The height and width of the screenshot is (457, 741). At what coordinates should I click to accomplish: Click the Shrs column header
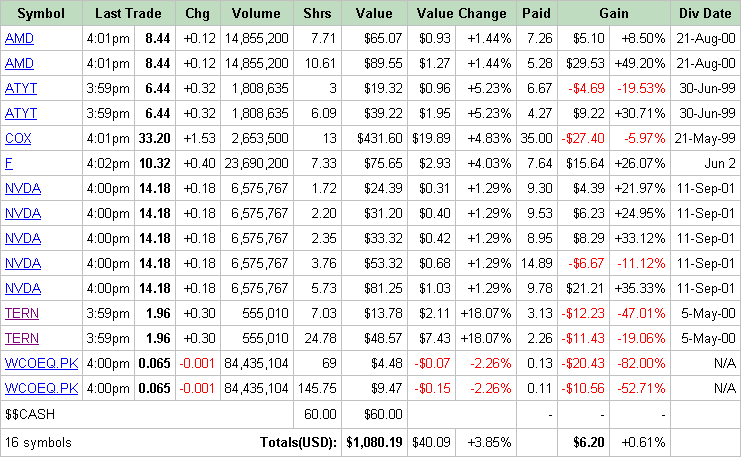coord(317,13)
